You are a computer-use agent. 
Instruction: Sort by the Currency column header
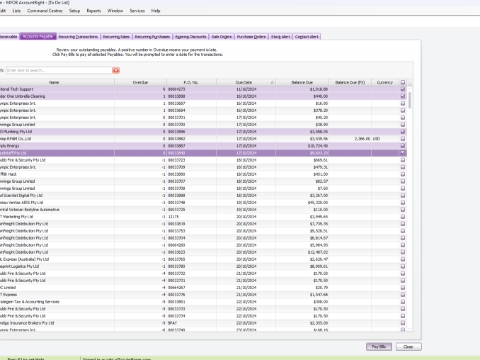point(385,82)
